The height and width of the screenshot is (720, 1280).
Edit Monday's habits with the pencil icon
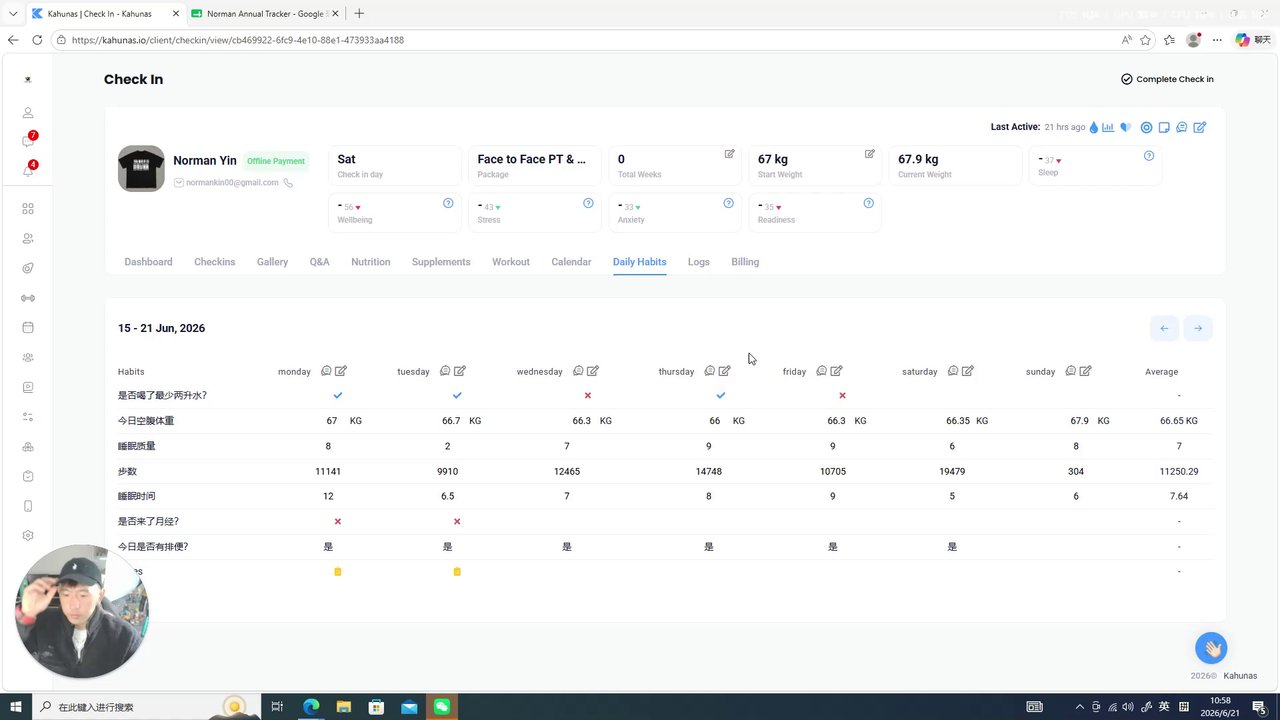coord(341,371)
